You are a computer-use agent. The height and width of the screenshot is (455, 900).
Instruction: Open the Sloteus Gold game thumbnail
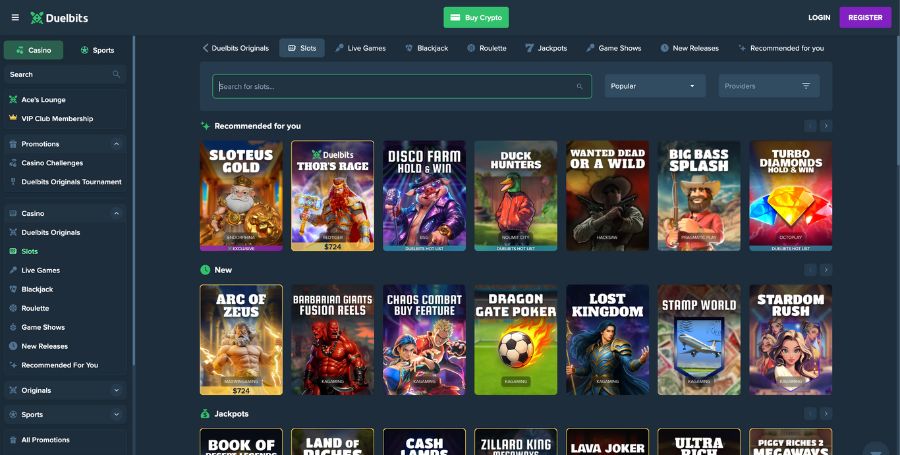point(241,196)
